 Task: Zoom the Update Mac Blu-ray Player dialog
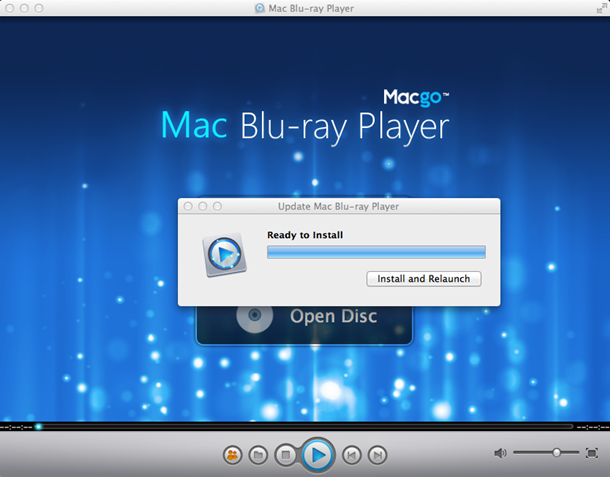click(x=217, y=206)
